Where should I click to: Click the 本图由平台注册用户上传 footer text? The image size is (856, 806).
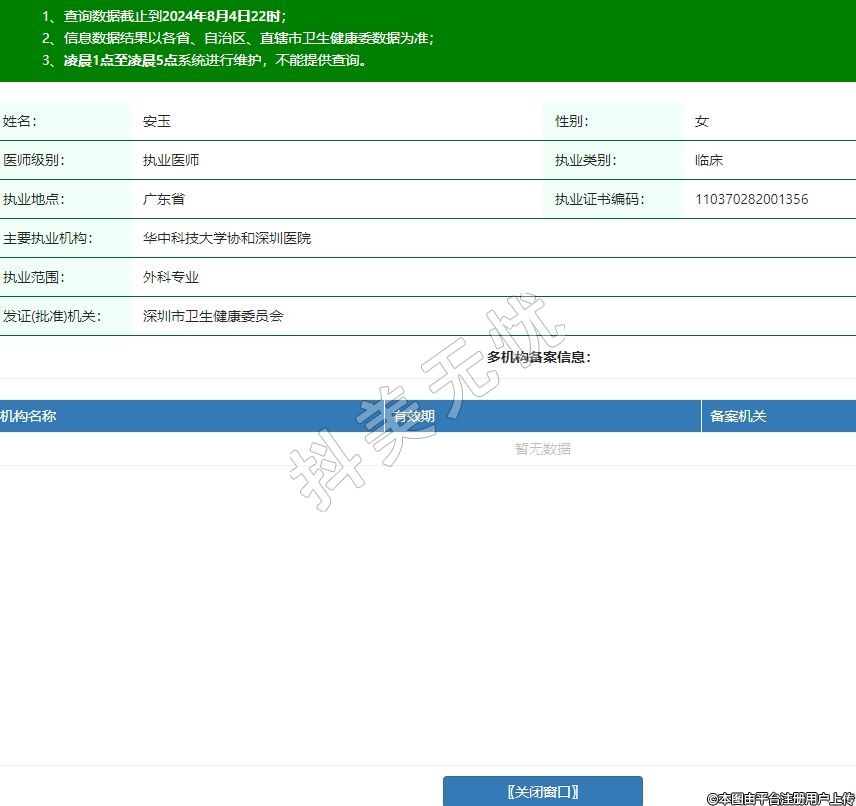pos(780,798)
